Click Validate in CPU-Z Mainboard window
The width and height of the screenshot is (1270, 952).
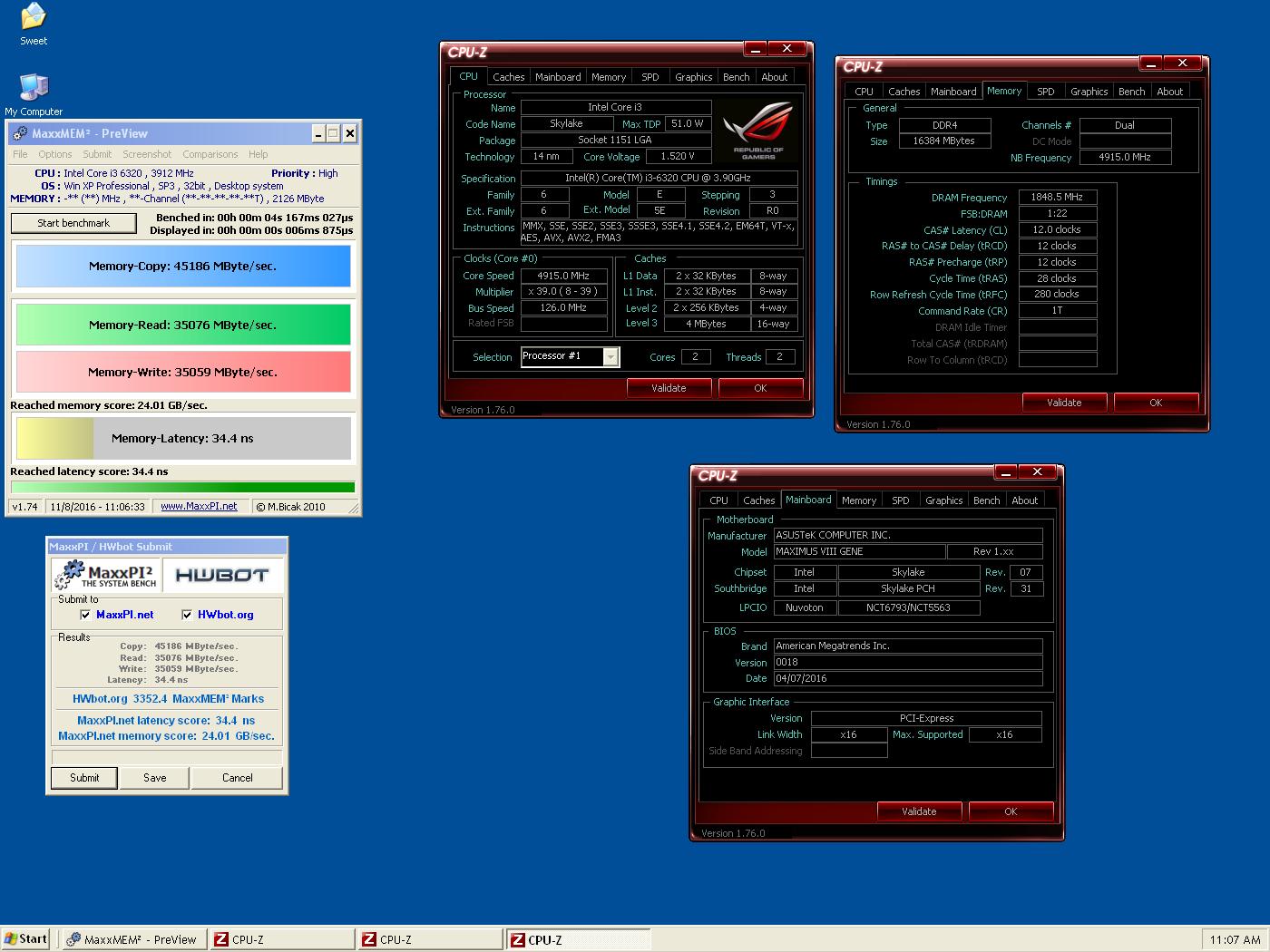(919, 811)
